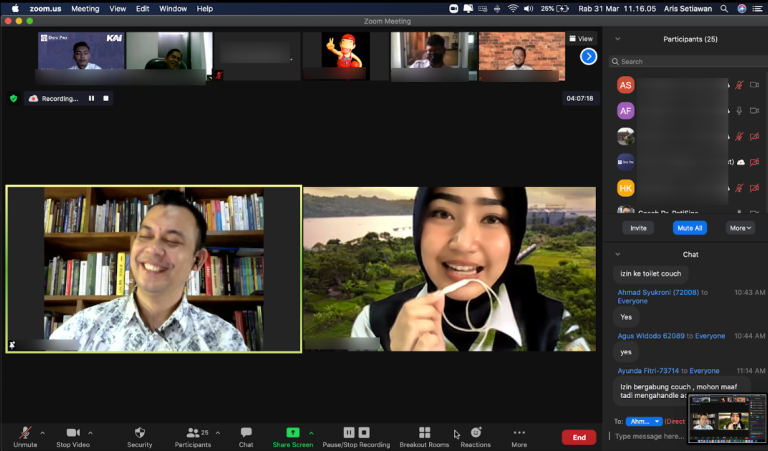The width and height of the screenshot is (768, 451).
Task: Click the participant Search field
Action: (688, 62)
